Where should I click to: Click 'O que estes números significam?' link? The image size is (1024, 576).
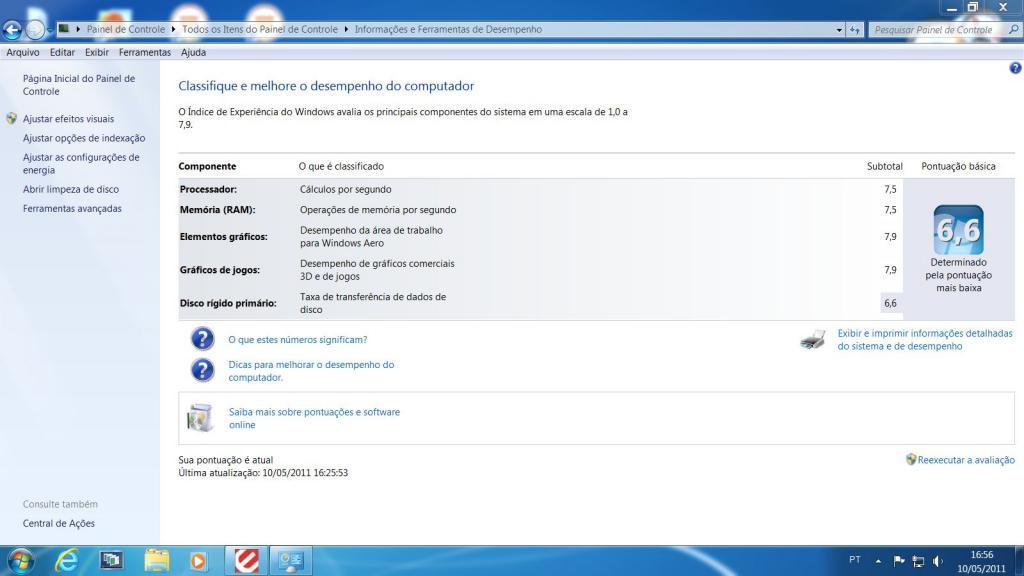tap(298, 340)
